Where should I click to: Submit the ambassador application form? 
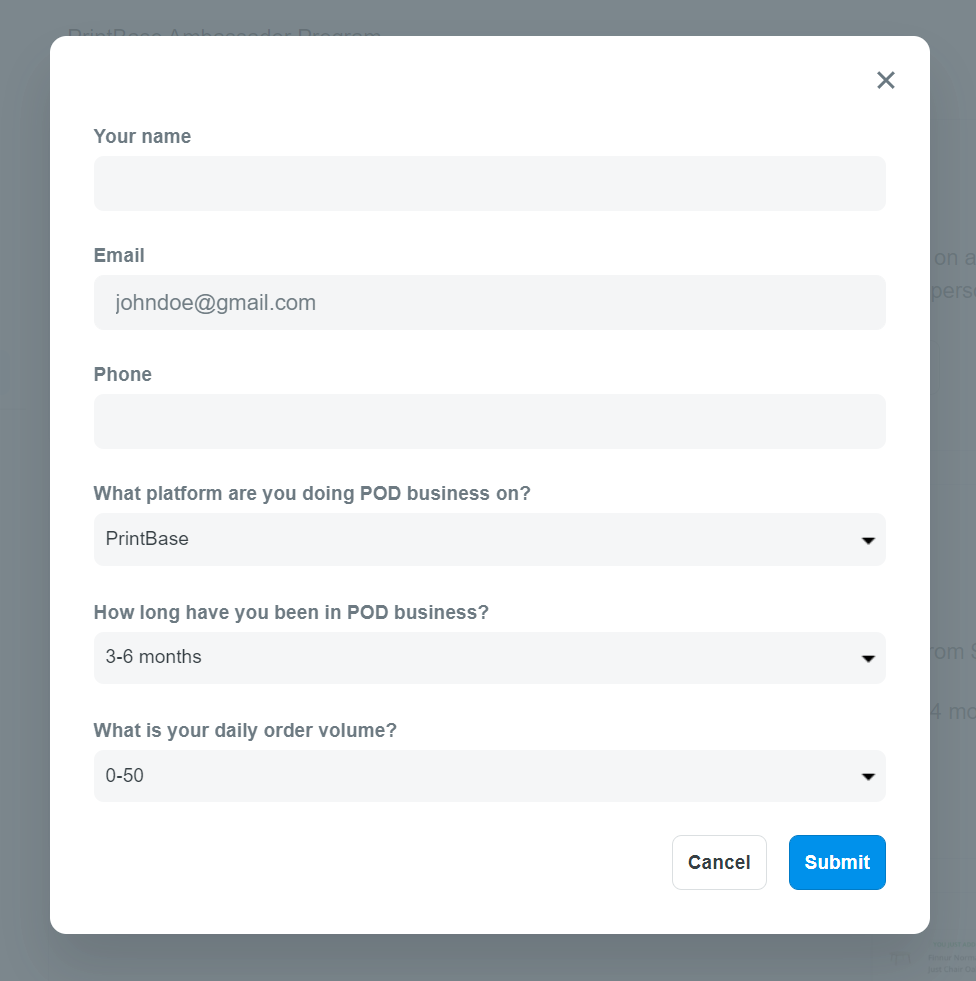coord(836,862)
